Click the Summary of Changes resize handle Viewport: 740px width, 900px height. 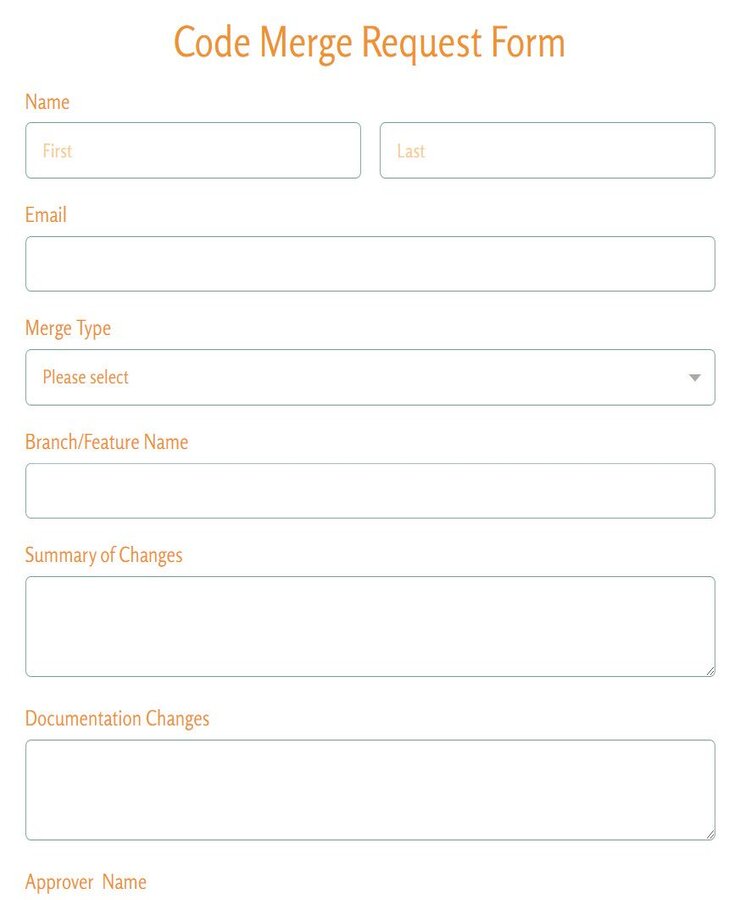coord(712,670)
